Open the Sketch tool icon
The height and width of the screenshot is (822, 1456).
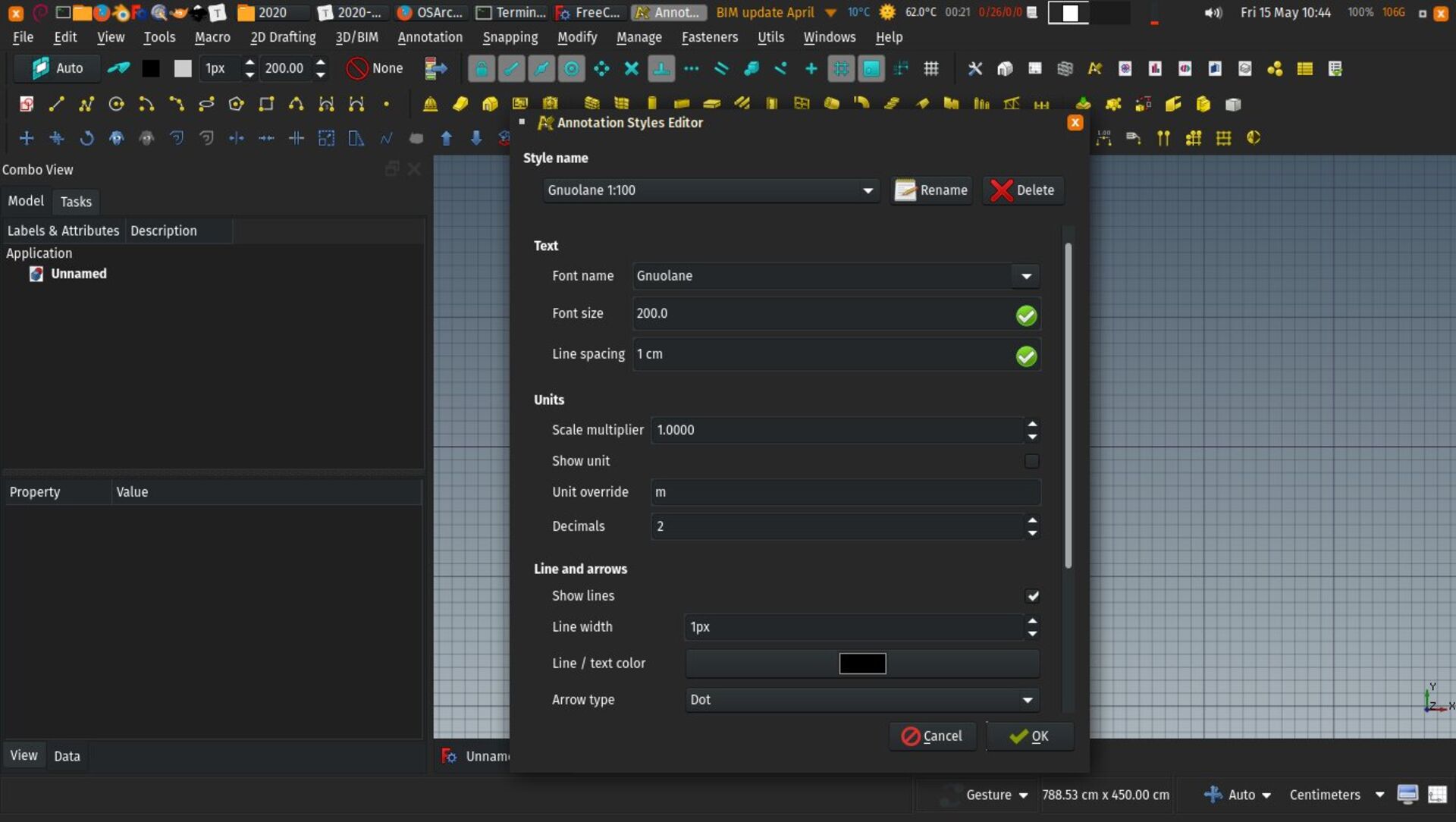click(27, 104)
